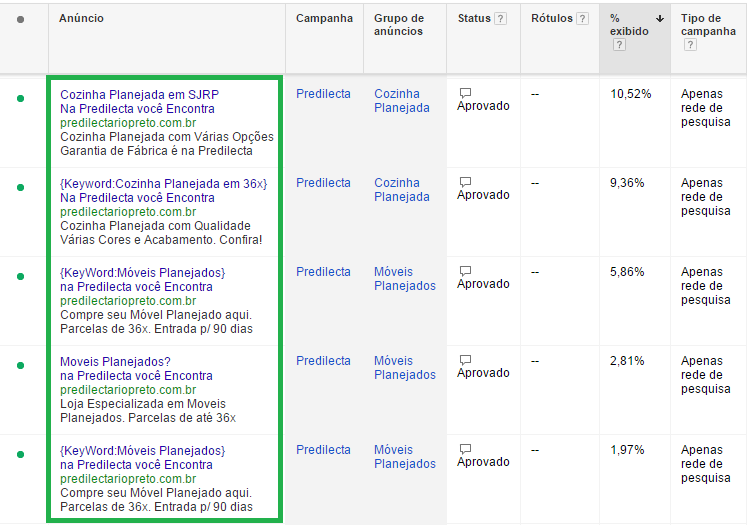Viewport: 747px width, 525px height.
Task: Open Móveis Planejados ad group in 2,81% row
Action: pos(405,368)
